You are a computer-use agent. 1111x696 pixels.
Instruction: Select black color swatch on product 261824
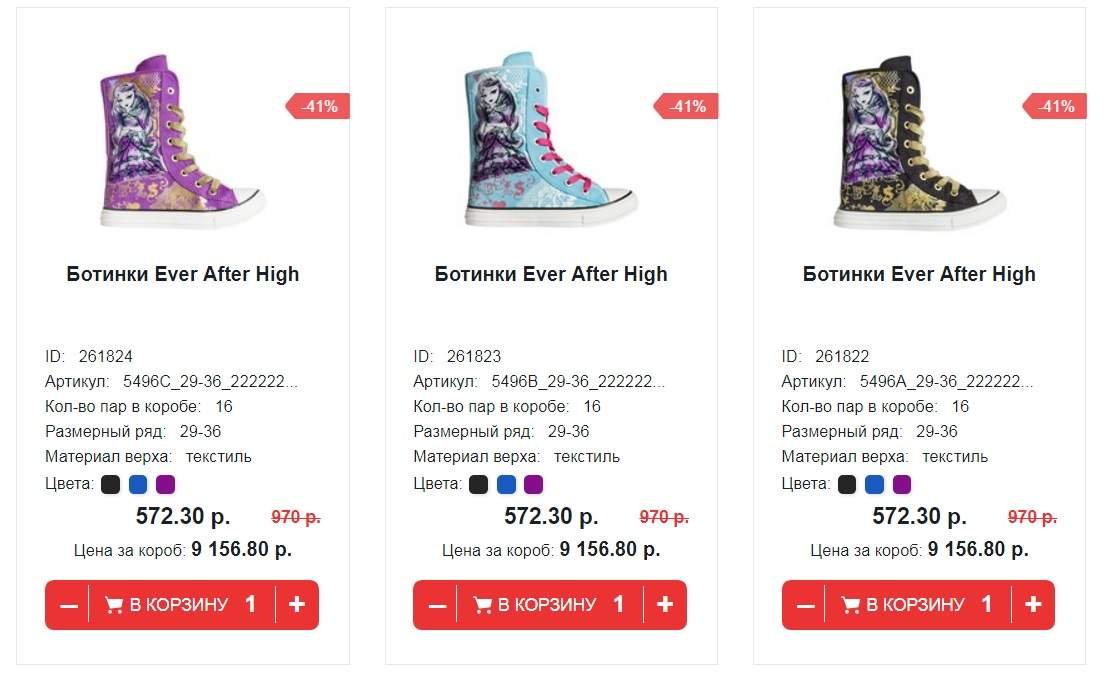(111, 485)
